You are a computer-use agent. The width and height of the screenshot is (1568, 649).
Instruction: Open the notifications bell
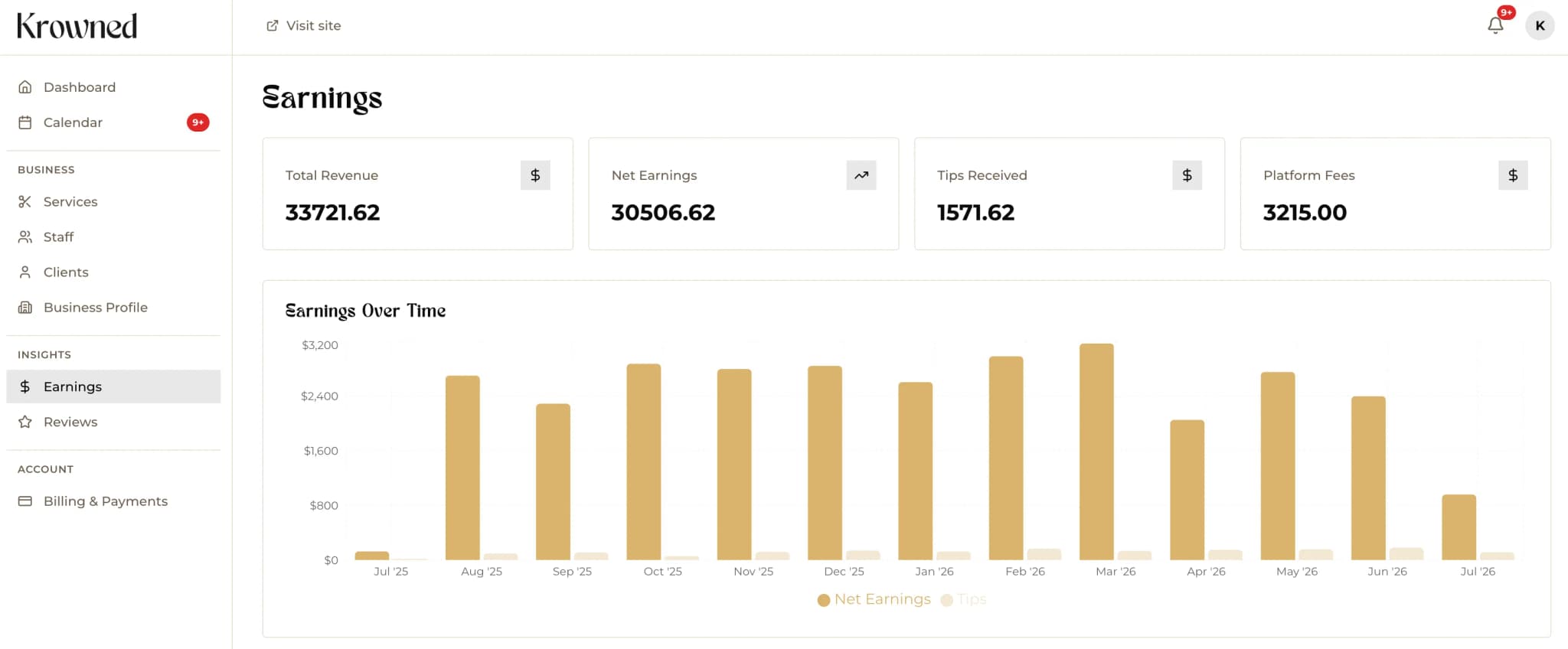coord(1495,25)
